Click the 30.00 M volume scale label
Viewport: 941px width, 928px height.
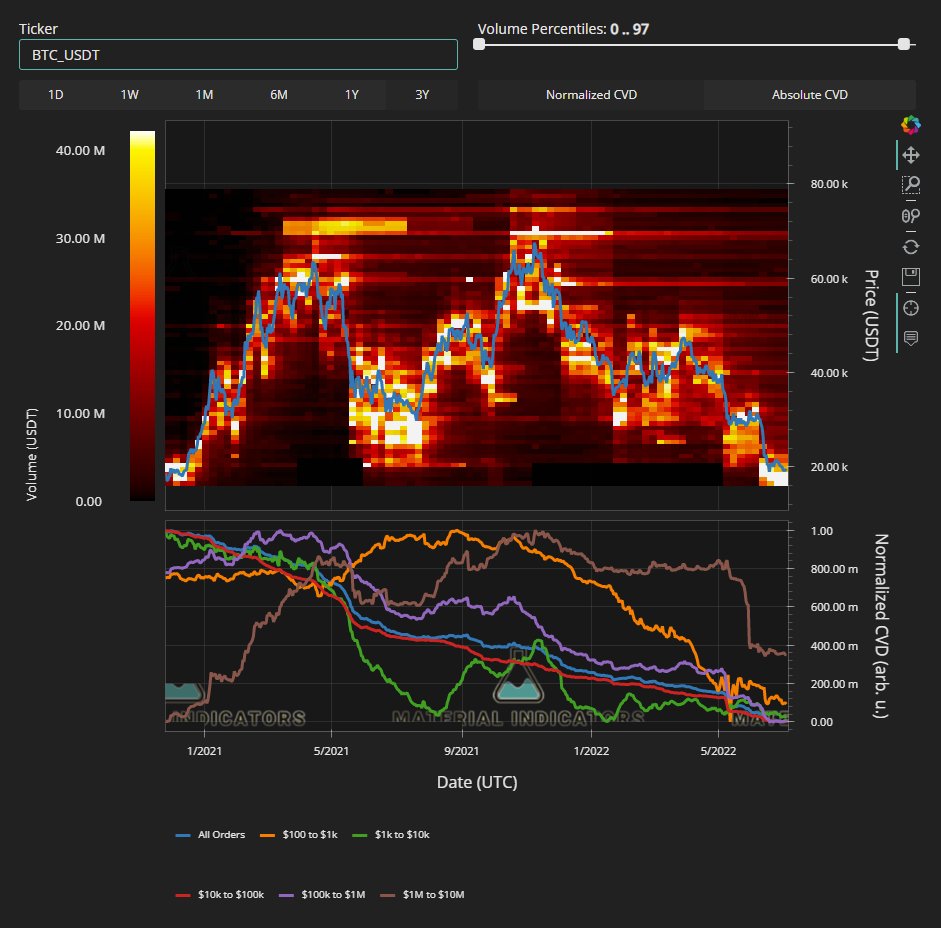click(80, 238)
